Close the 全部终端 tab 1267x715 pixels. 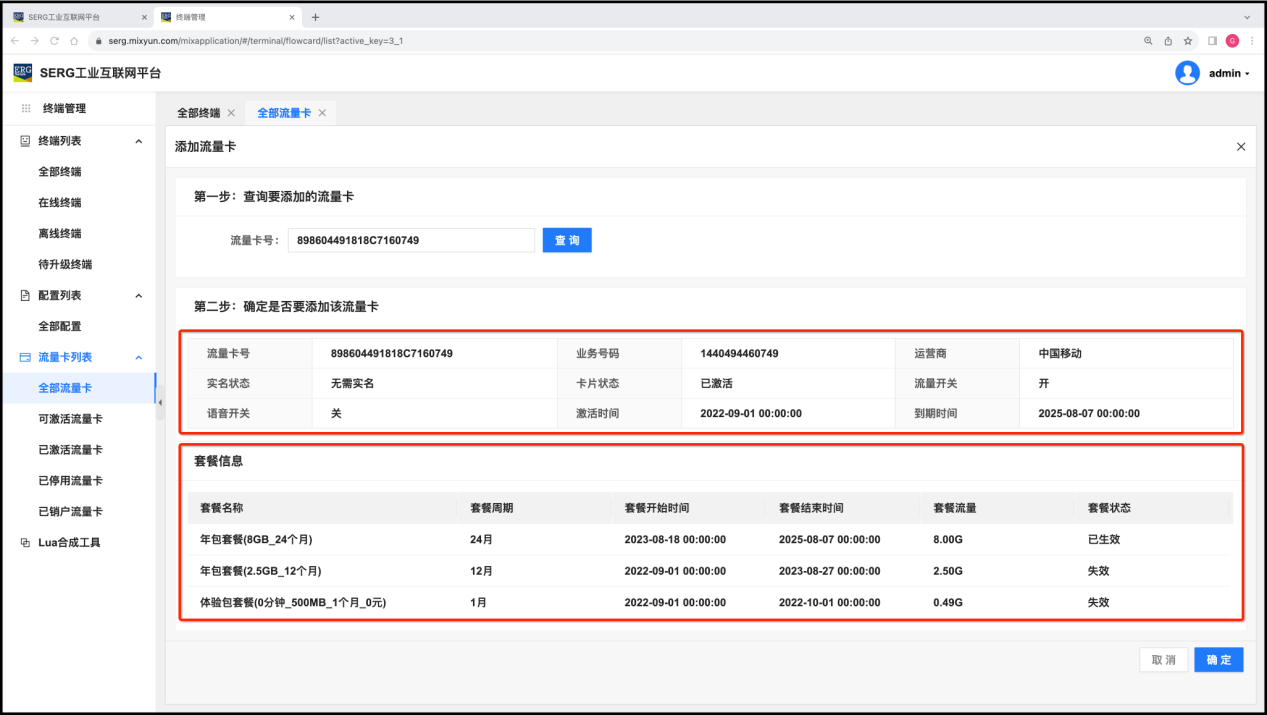coord(231,113)
